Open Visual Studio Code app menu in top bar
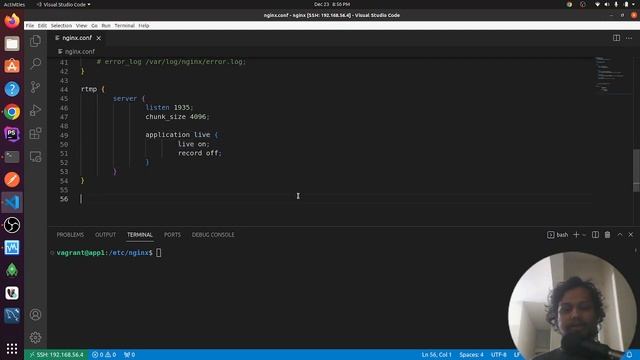This screenshot has height=360, width=640. (63, 4)
